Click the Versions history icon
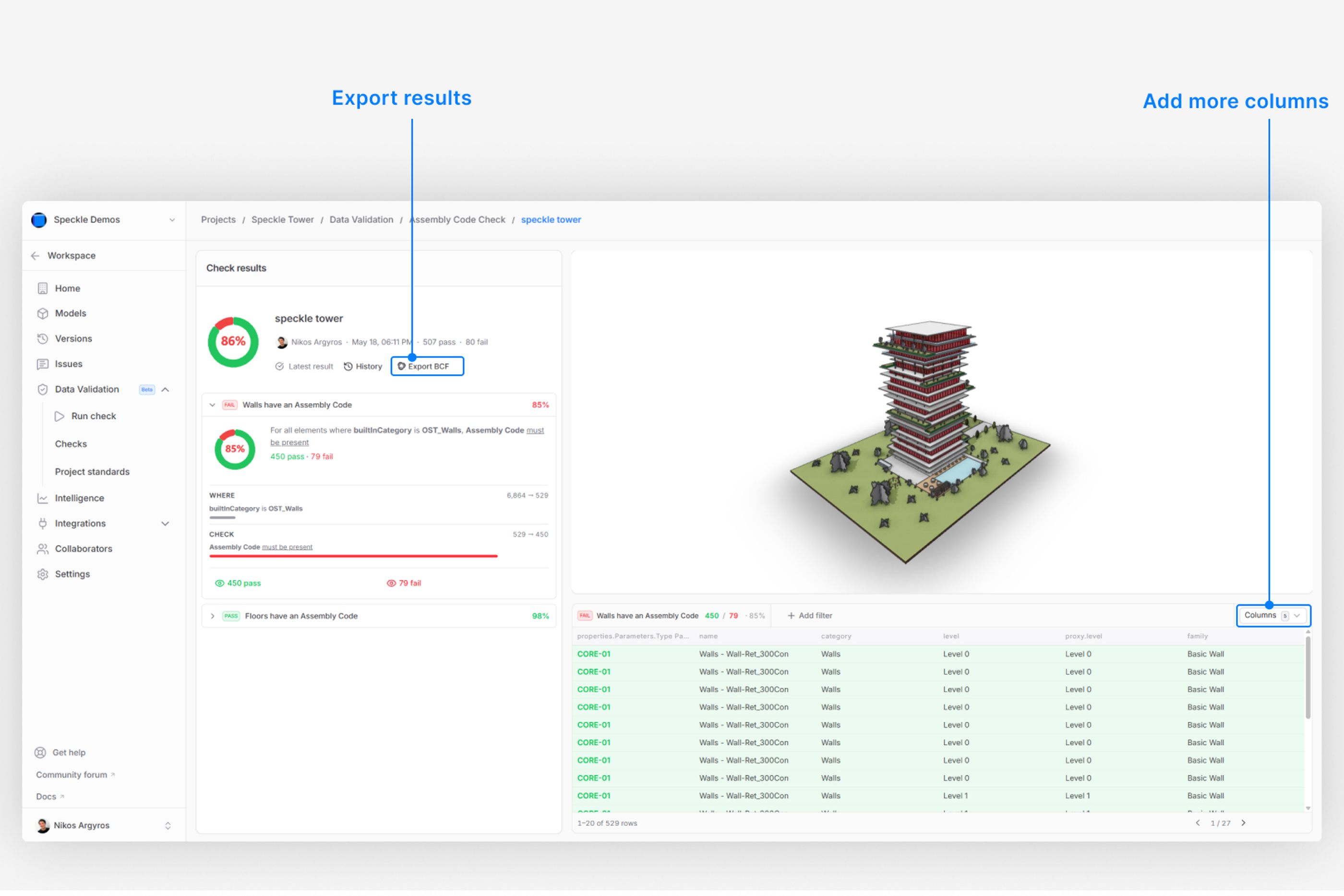The height and width of the screenshot is (896, 1344). (x=43, y=339)
